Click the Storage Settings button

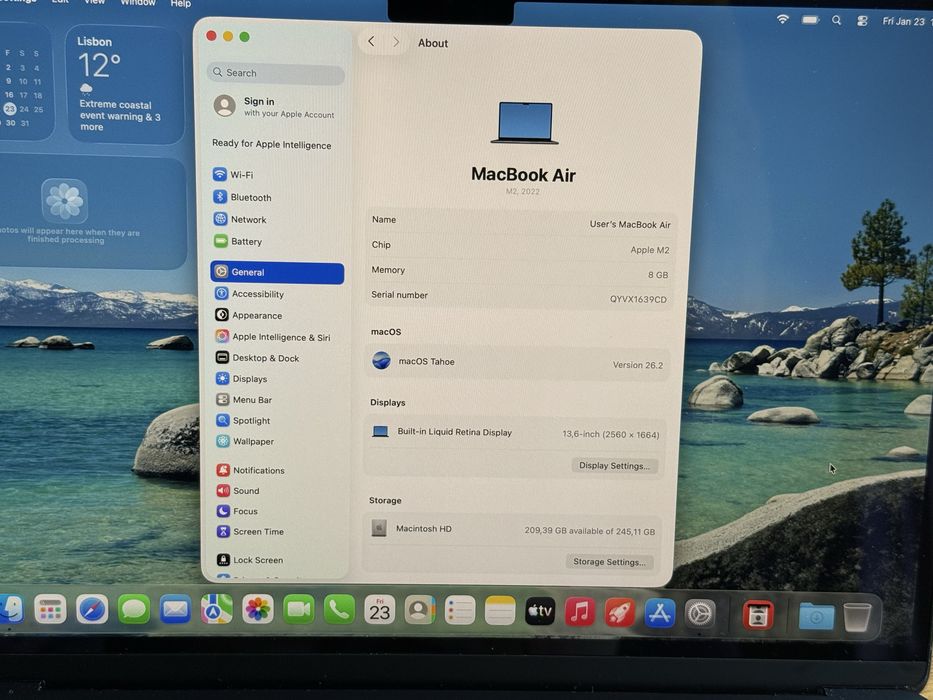[609, 561]
